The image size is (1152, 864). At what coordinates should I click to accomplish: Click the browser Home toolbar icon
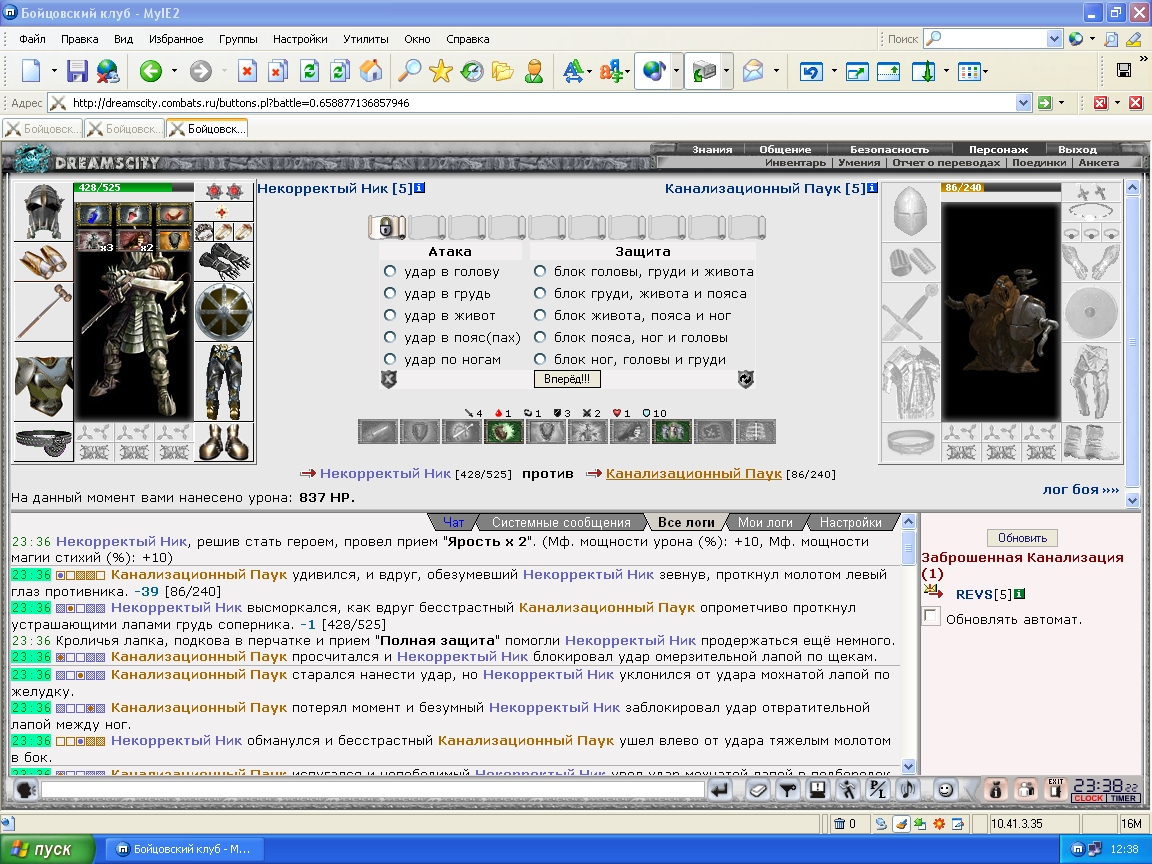click(371, 71)
